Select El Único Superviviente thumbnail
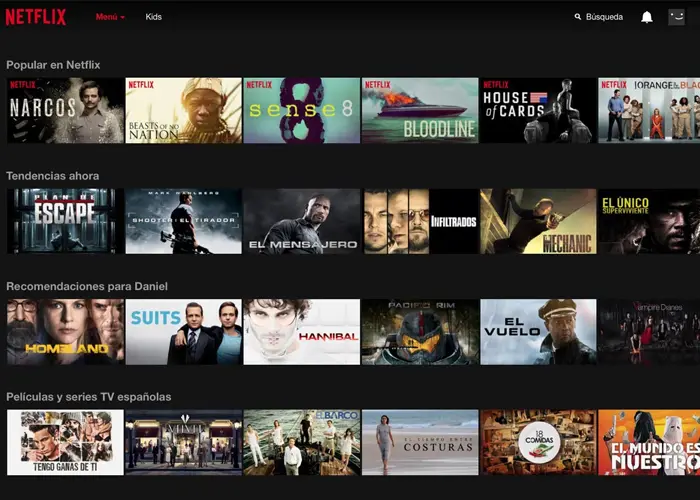The height and width of the screenshot is (500, 700). point(649,221)
